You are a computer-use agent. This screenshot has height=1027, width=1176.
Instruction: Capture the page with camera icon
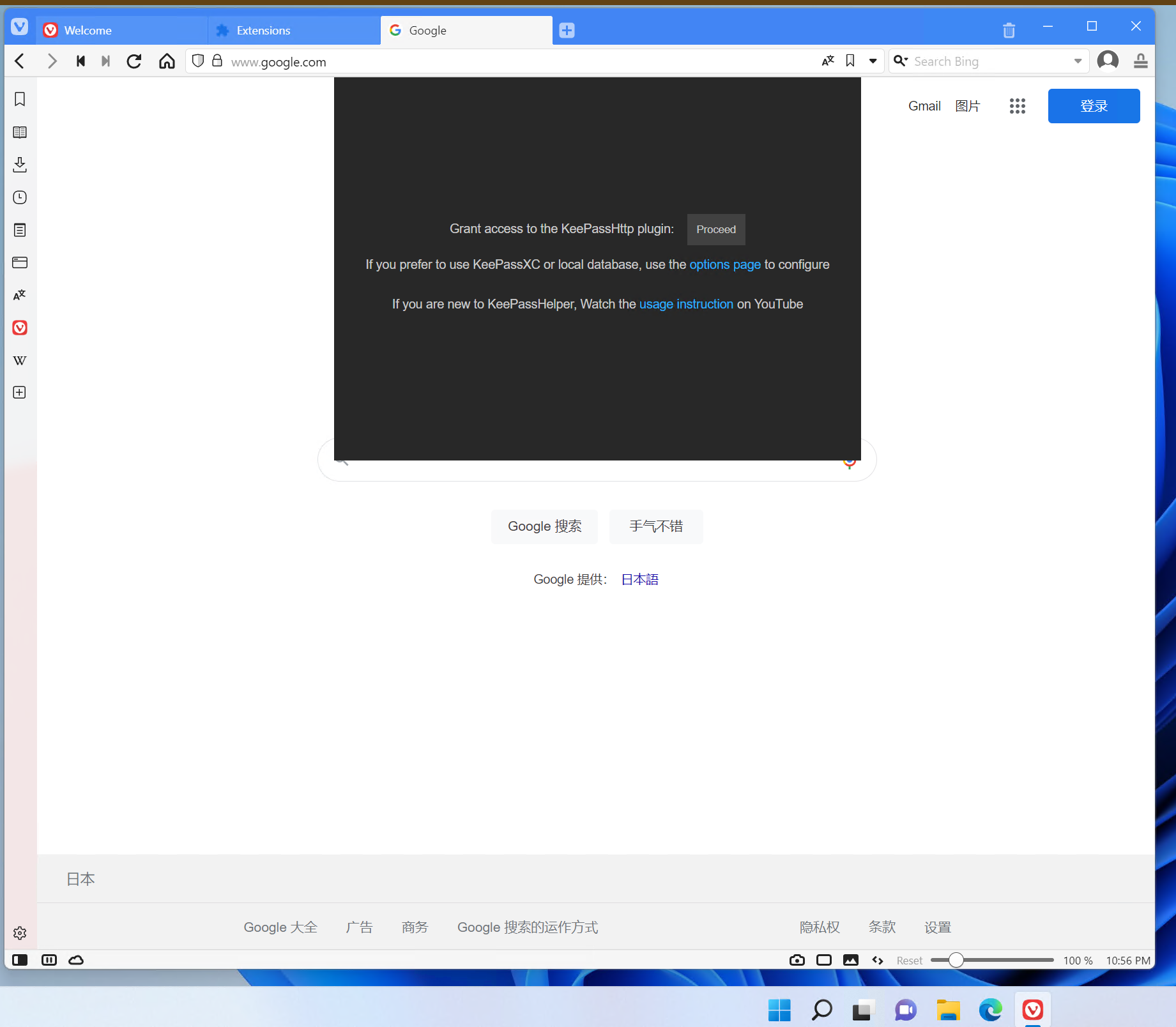(x=797, y=960)
